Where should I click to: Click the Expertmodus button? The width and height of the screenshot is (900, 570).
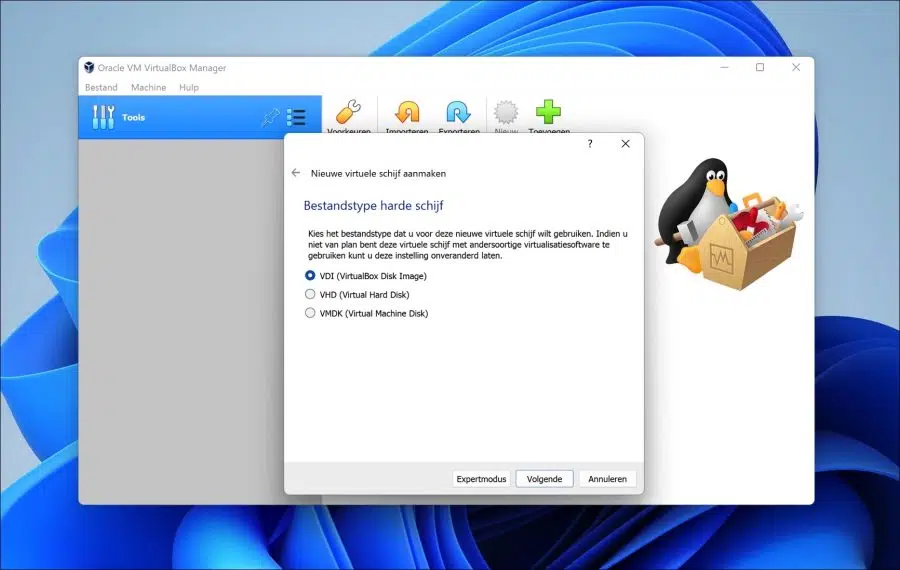click(481, 479)
